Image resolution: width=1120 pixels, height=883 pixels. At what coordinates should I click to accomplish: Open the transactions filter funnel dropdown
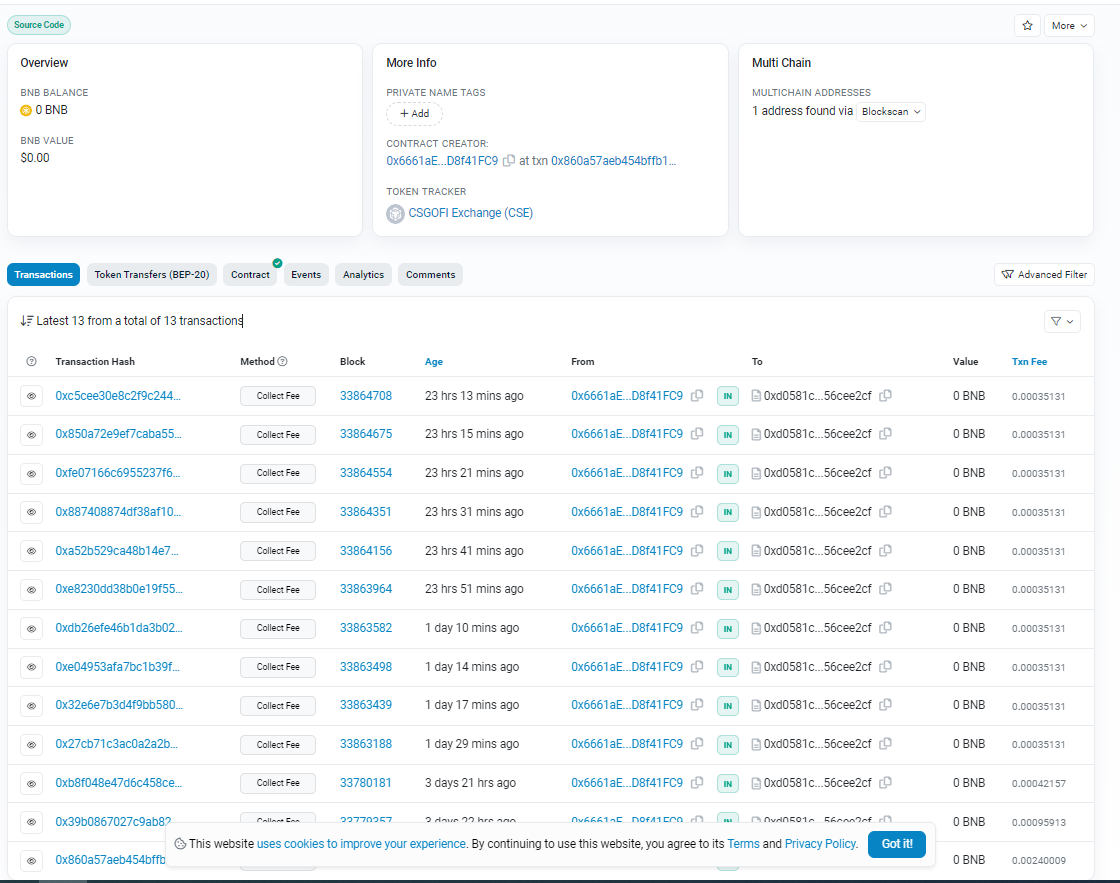pyautogui.click(x=1061, y=321)
